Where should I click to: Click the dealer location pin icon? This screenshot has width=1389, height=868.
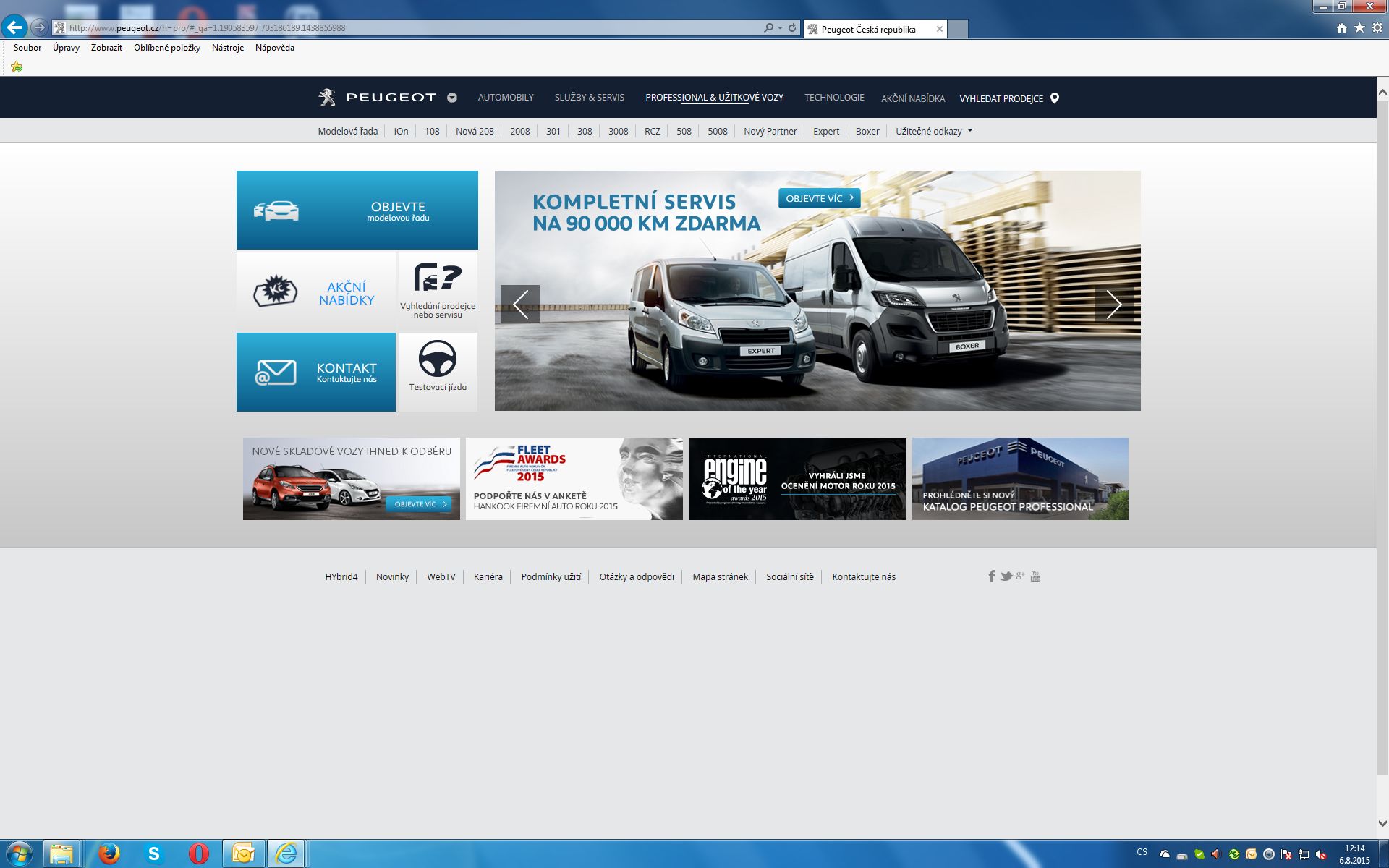pos(1054,98)
